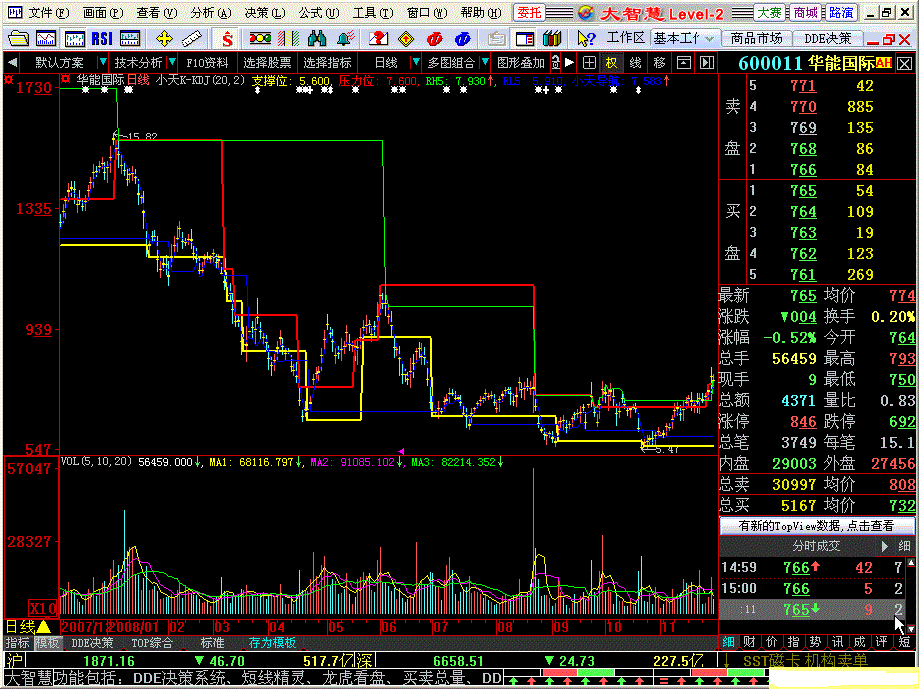
Task: Open the 画面(P) menu
Action: (103, 12)
